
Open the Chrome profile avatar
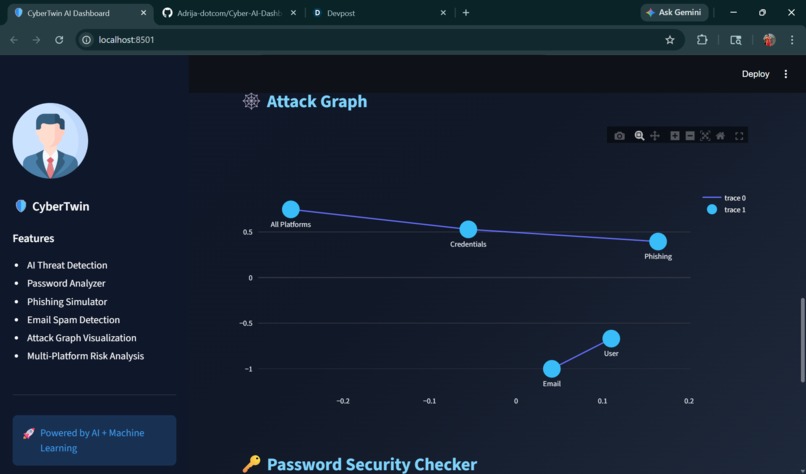769,40
